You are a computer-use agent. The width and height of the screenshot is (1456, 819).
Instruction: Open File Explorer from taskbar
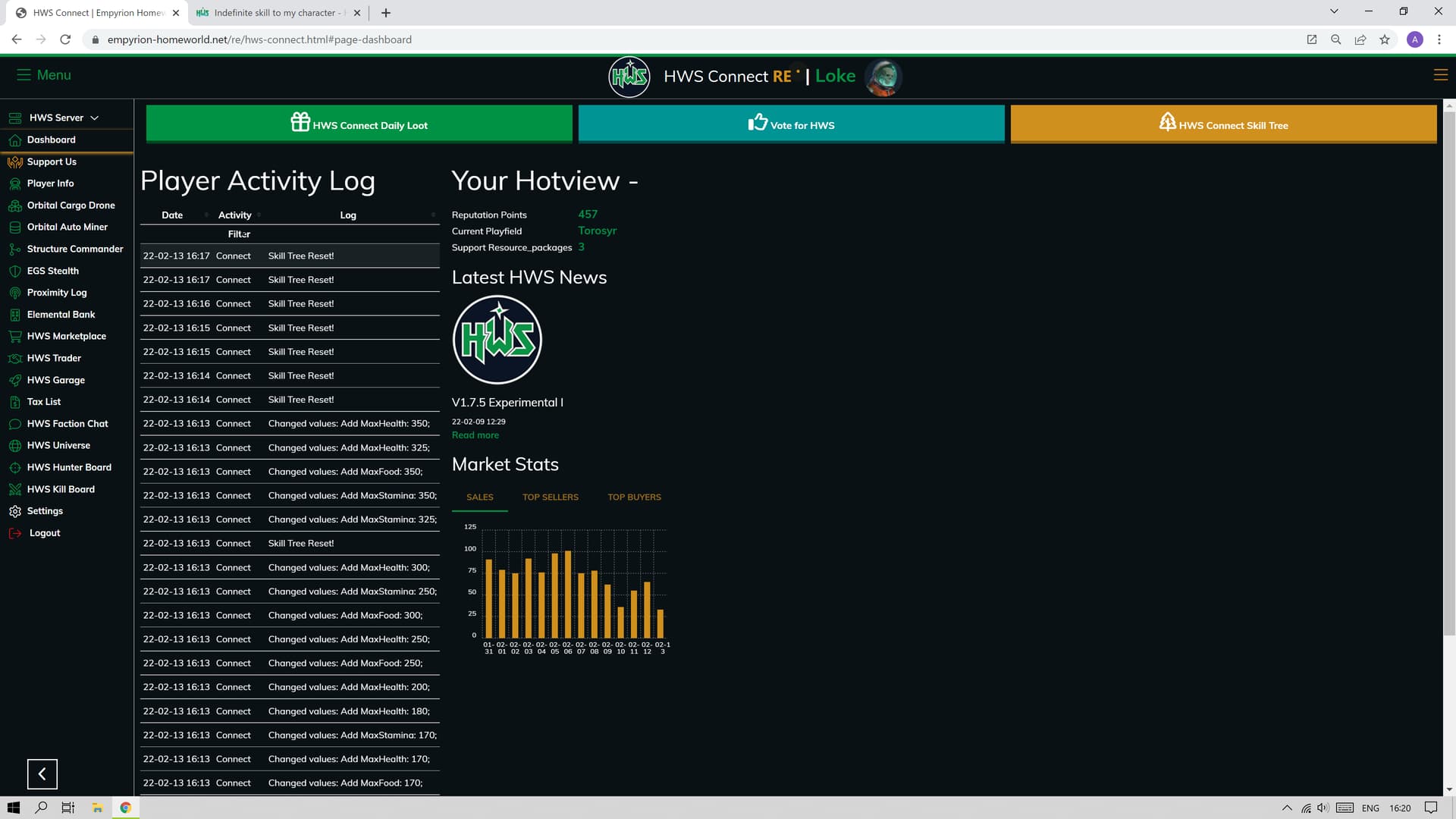(97, 808)
